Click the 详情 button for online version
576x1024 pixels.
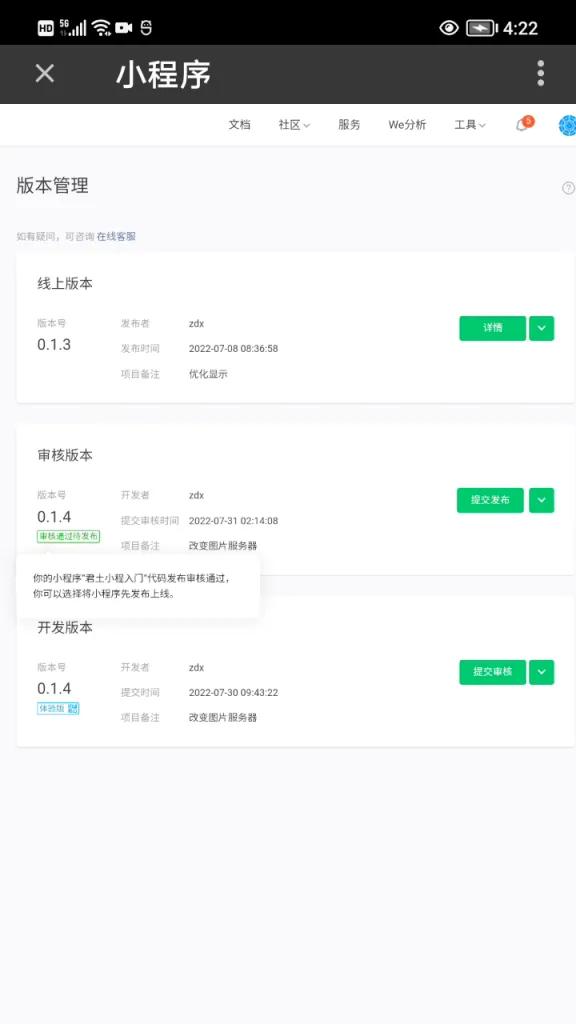coord(491,328)
